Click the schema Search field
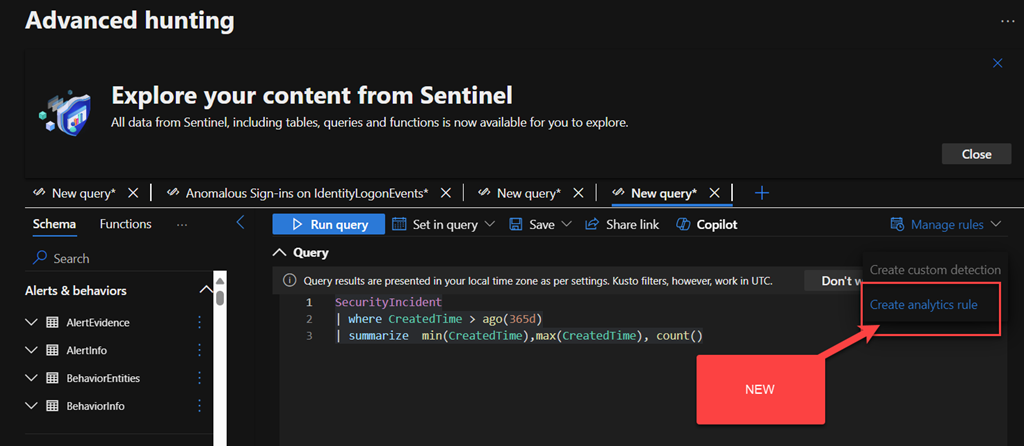This screenshot has height=446, width=1024. (x=120, y=258)
